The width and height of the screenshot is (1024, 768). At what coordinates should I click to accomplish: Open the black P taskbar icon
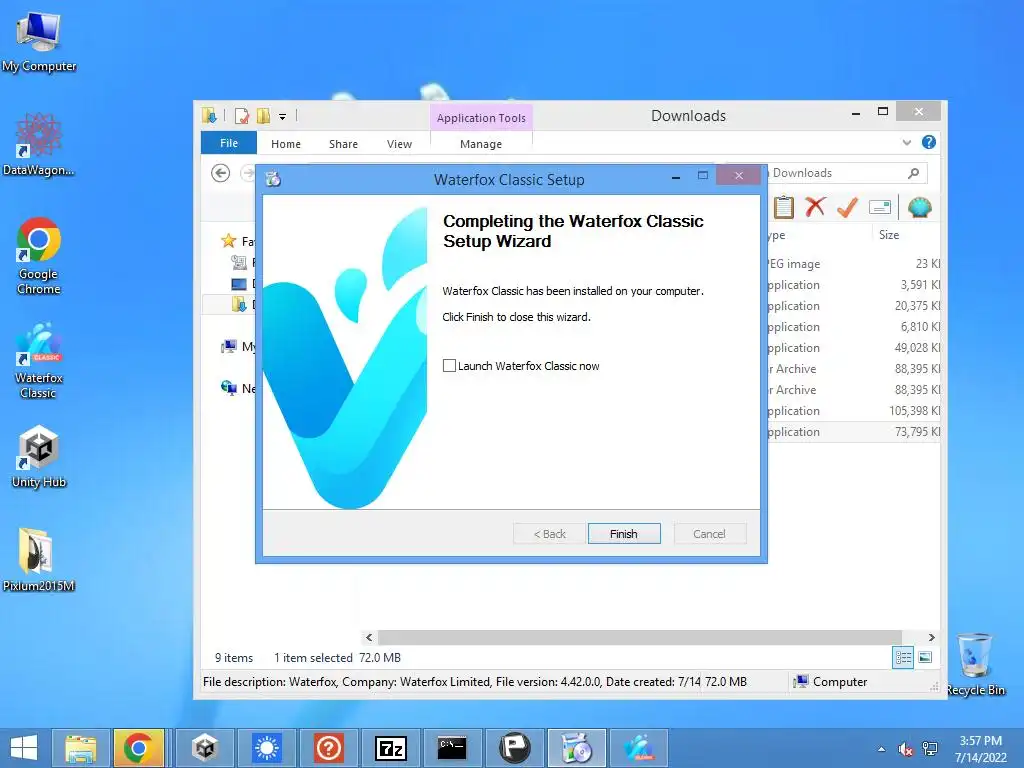[514, 748]
